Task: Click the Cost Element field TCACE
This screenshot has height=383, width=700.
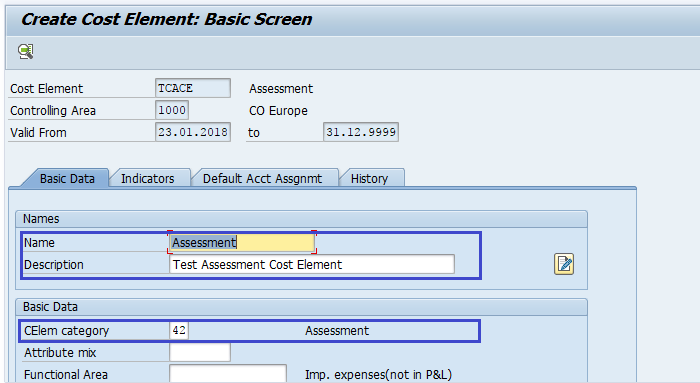Action: coord(193,88)
